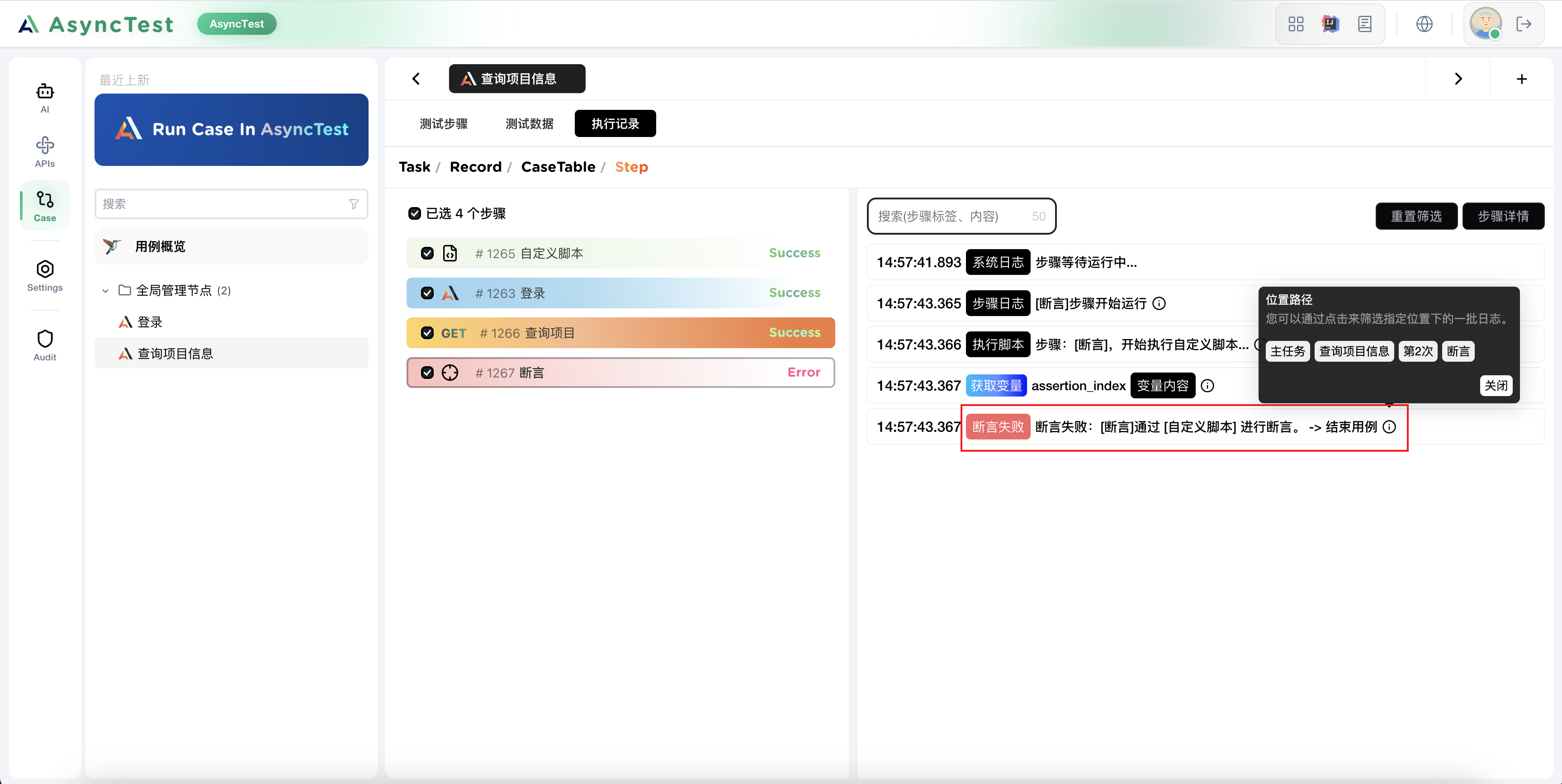Collapse the 全局管理节点 folder

point(105,291)
